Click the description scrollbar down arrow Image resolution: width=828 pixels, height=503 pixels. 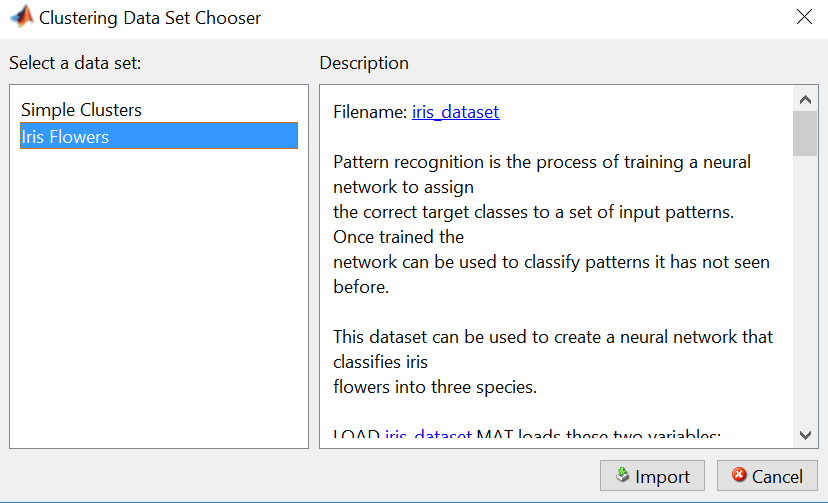tap(805, 434)
